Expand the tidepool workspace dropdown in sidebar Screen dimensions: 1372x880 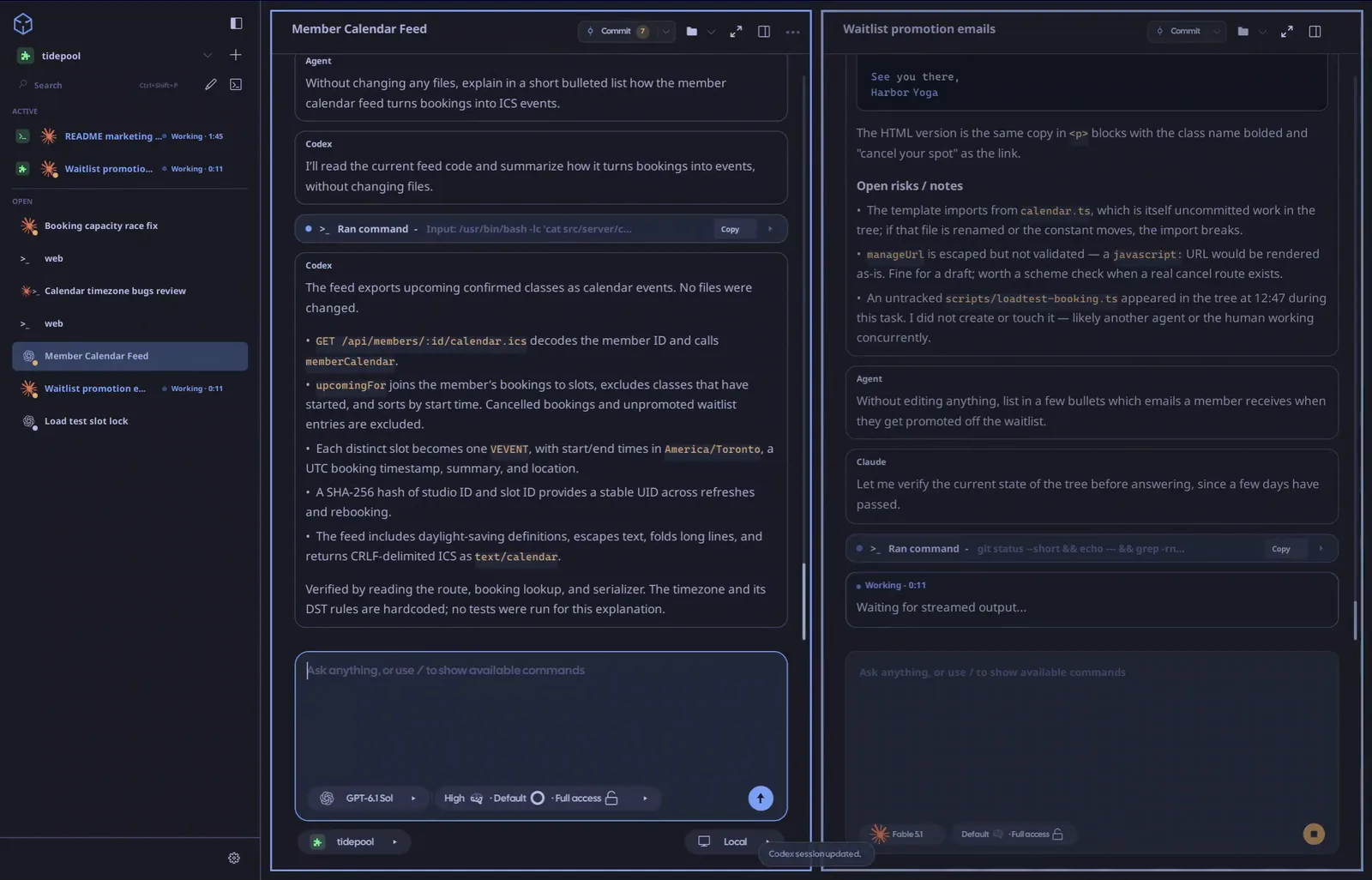[x=208, y=55]
